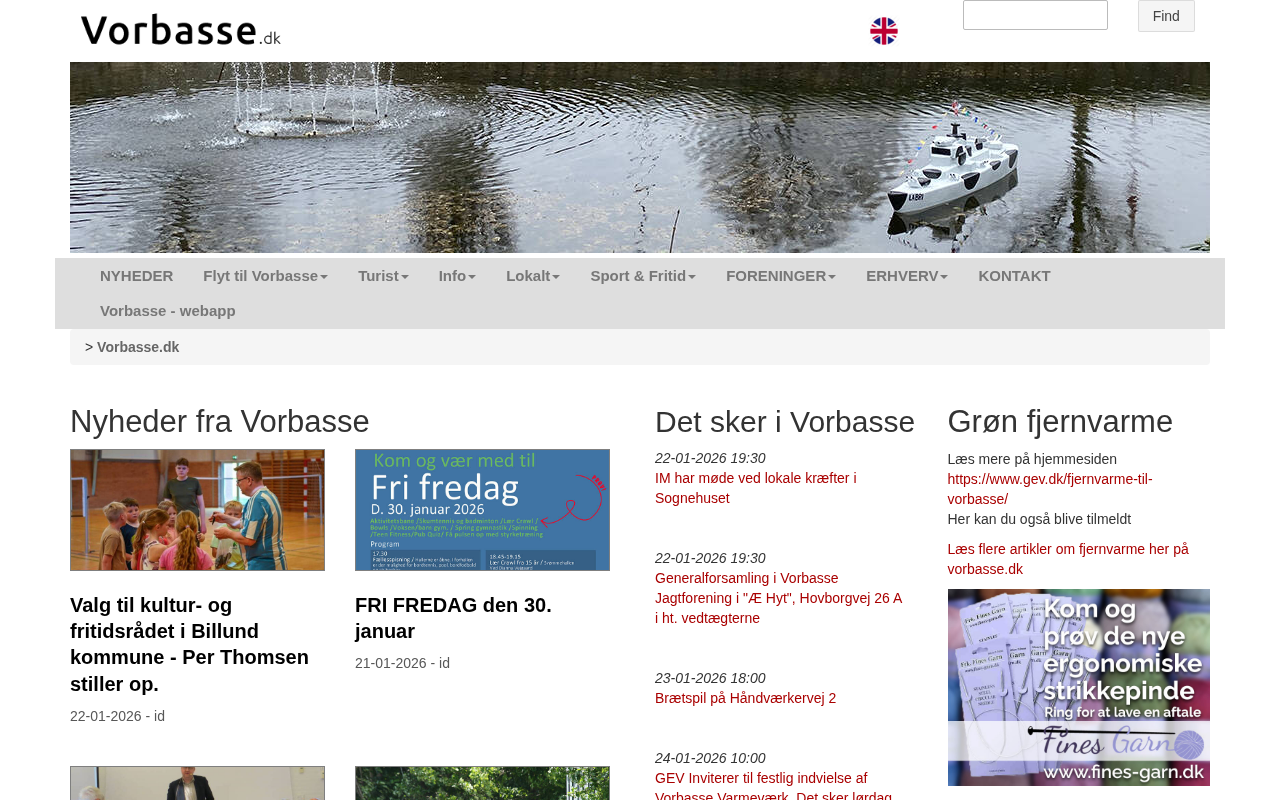
Task: Expand the ERHVERV dropdown menu
Action: [907, 276]
